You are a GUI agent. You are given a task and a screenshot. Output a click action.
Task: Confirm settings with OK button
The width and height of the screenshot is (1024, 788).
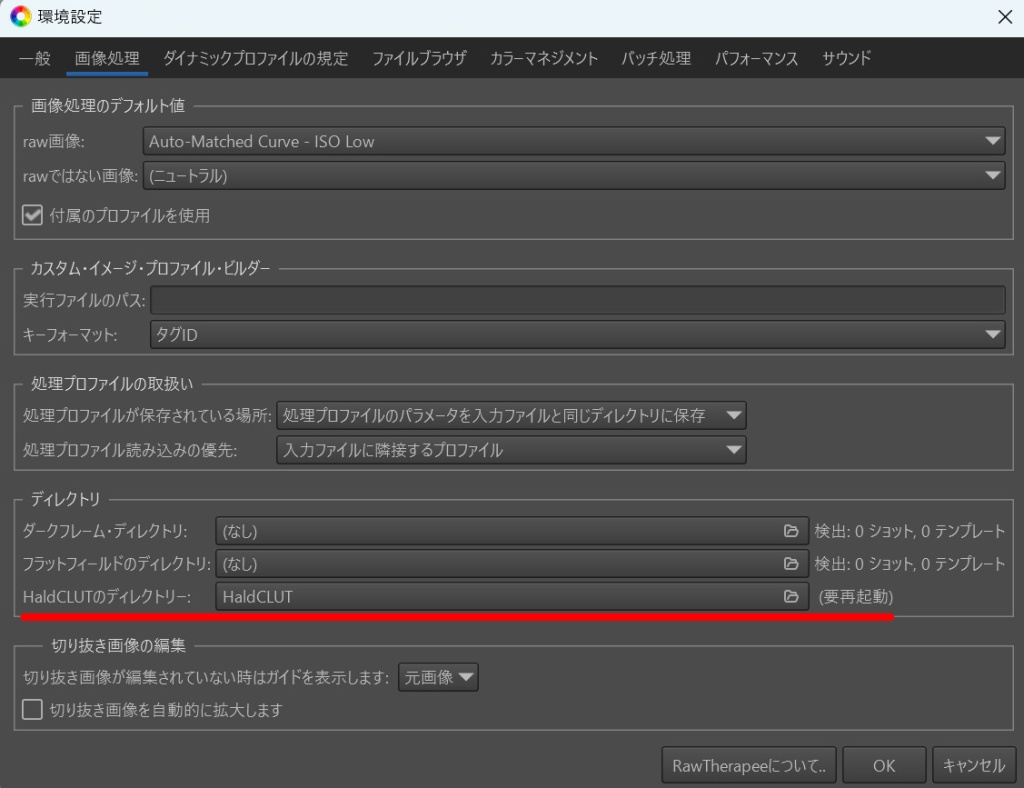[x=884, y=765]
